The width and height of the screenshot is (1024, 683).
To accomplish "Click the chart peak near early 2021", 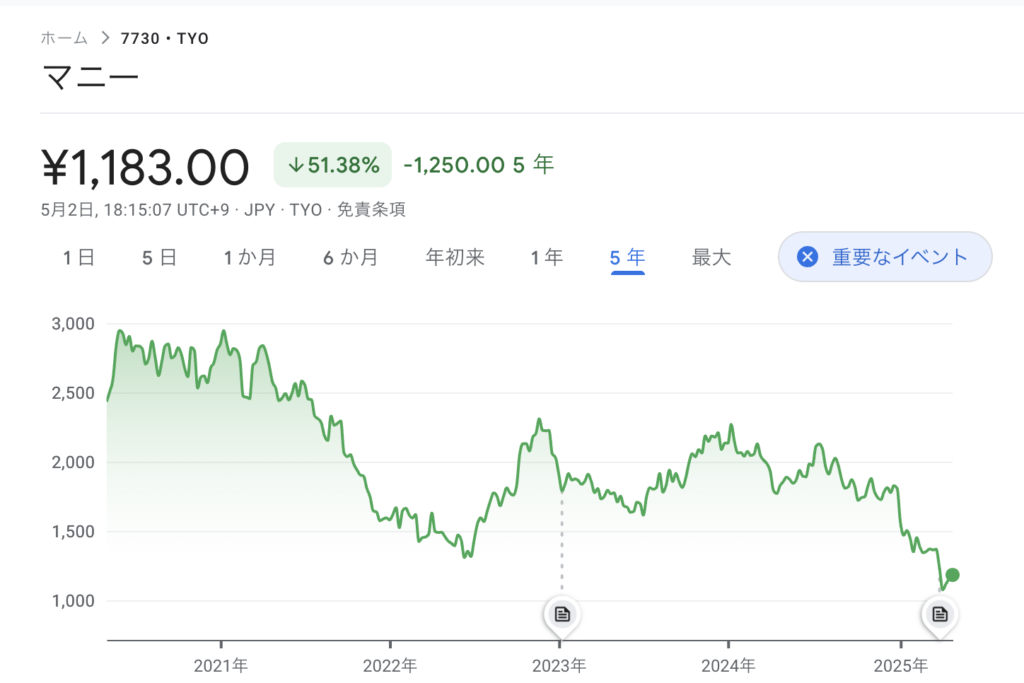I will tap(224, 332).
